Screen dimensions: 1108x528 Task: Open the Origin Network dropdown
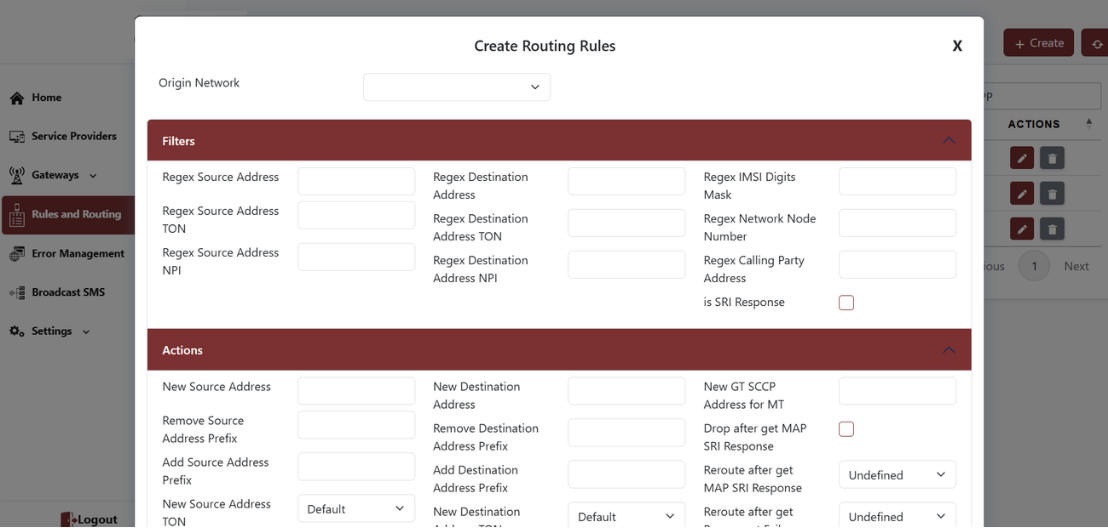click(456, 87)
